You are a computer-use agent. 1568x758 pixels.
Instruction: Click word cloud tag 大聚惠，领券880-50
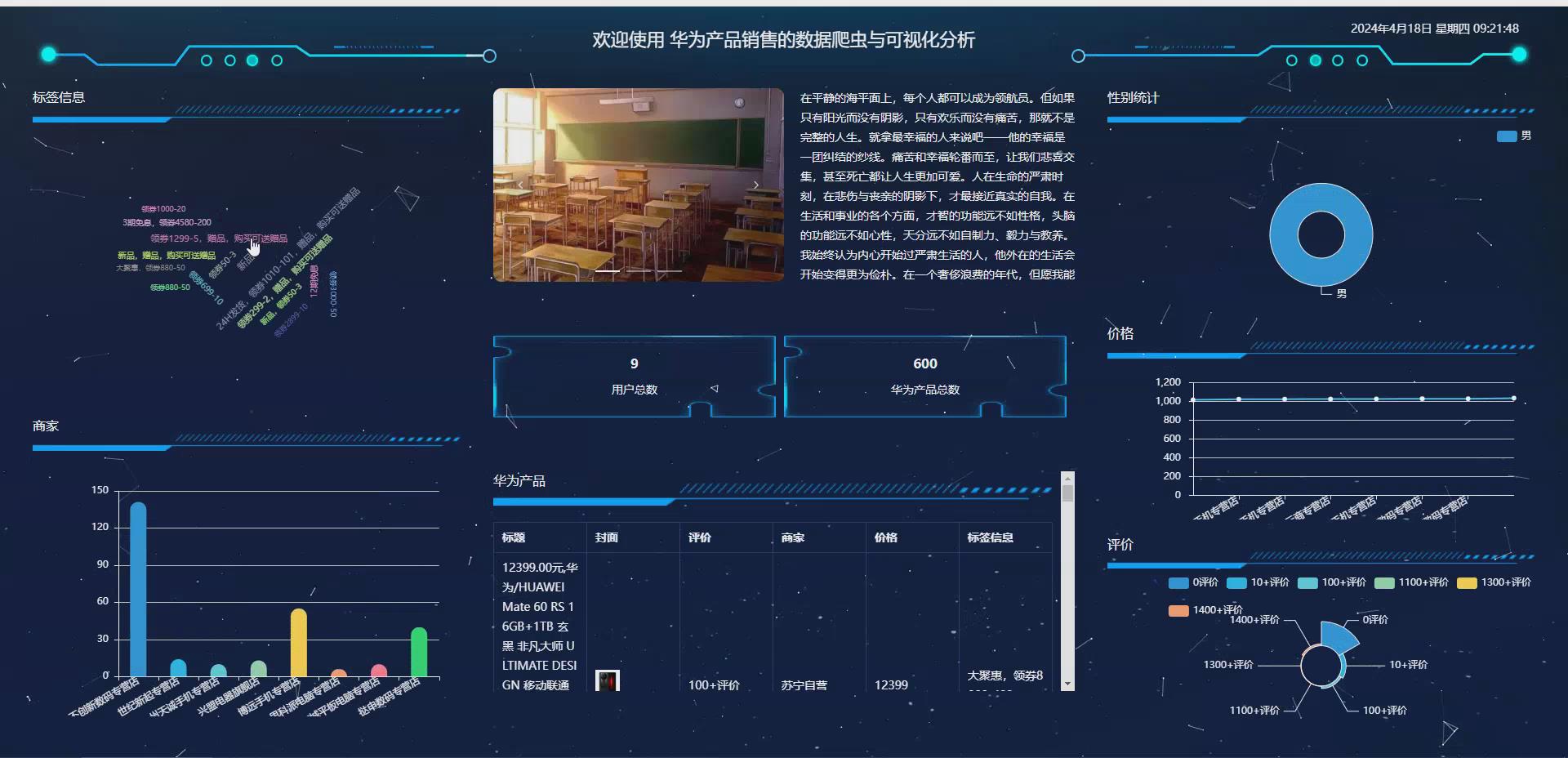coord(150,268)
